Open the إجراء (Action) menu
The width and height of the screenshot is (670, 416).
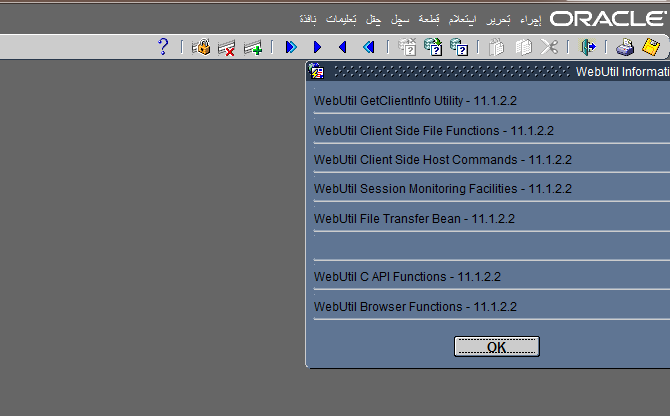[x=531, y=19]
